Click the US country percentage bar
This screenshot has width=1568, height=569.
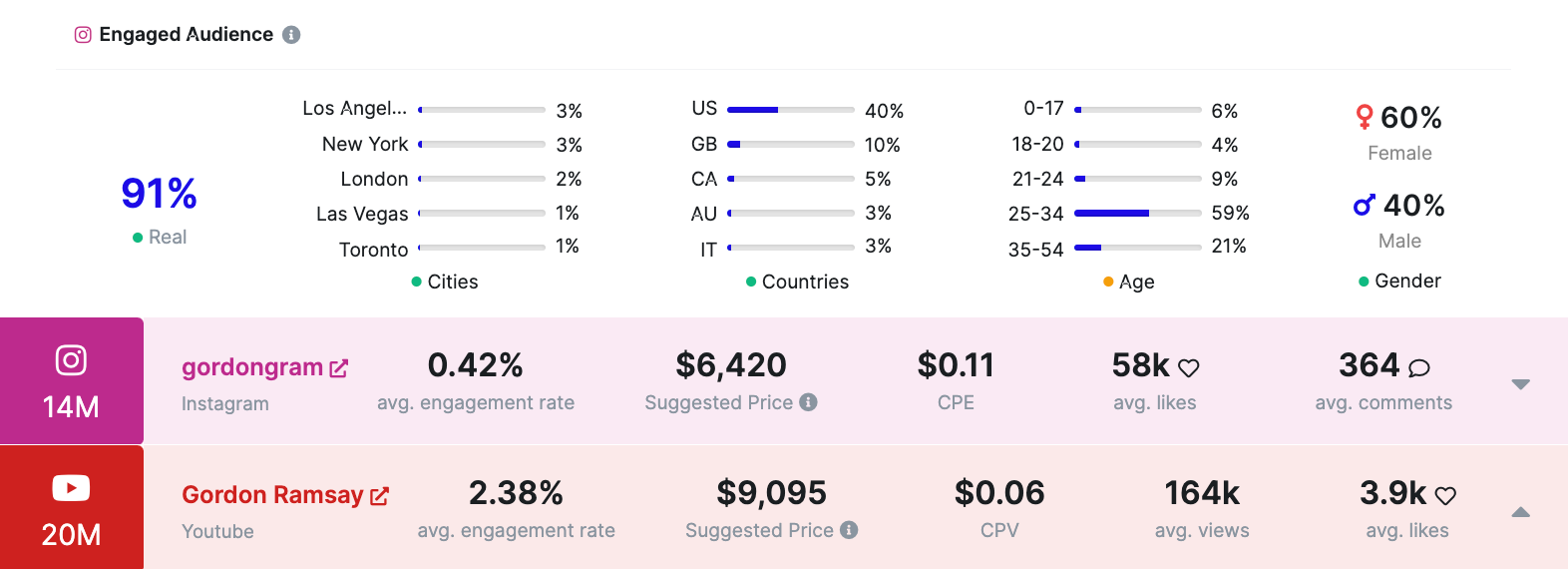coord(790,110)
